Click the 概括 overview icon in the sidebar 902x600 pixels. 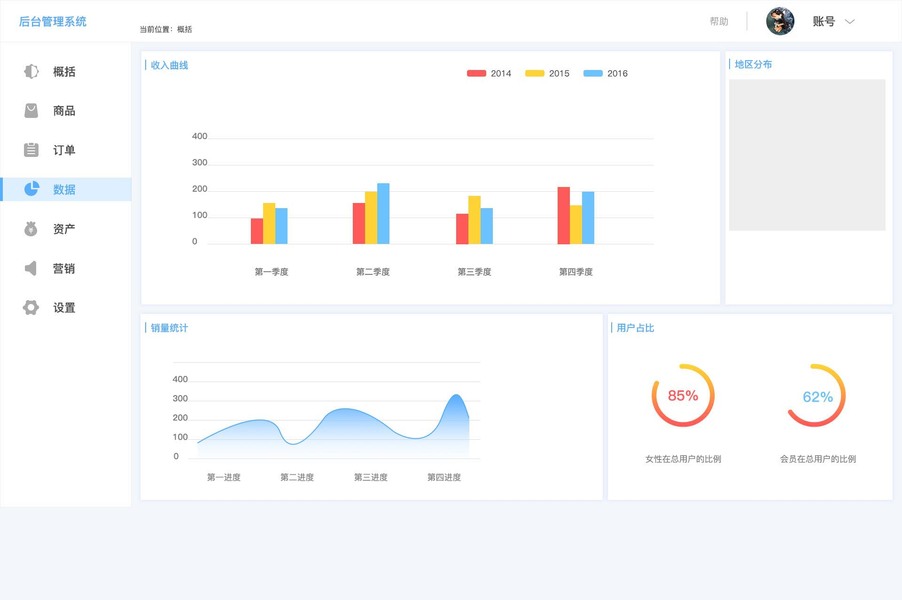point(31,71)
